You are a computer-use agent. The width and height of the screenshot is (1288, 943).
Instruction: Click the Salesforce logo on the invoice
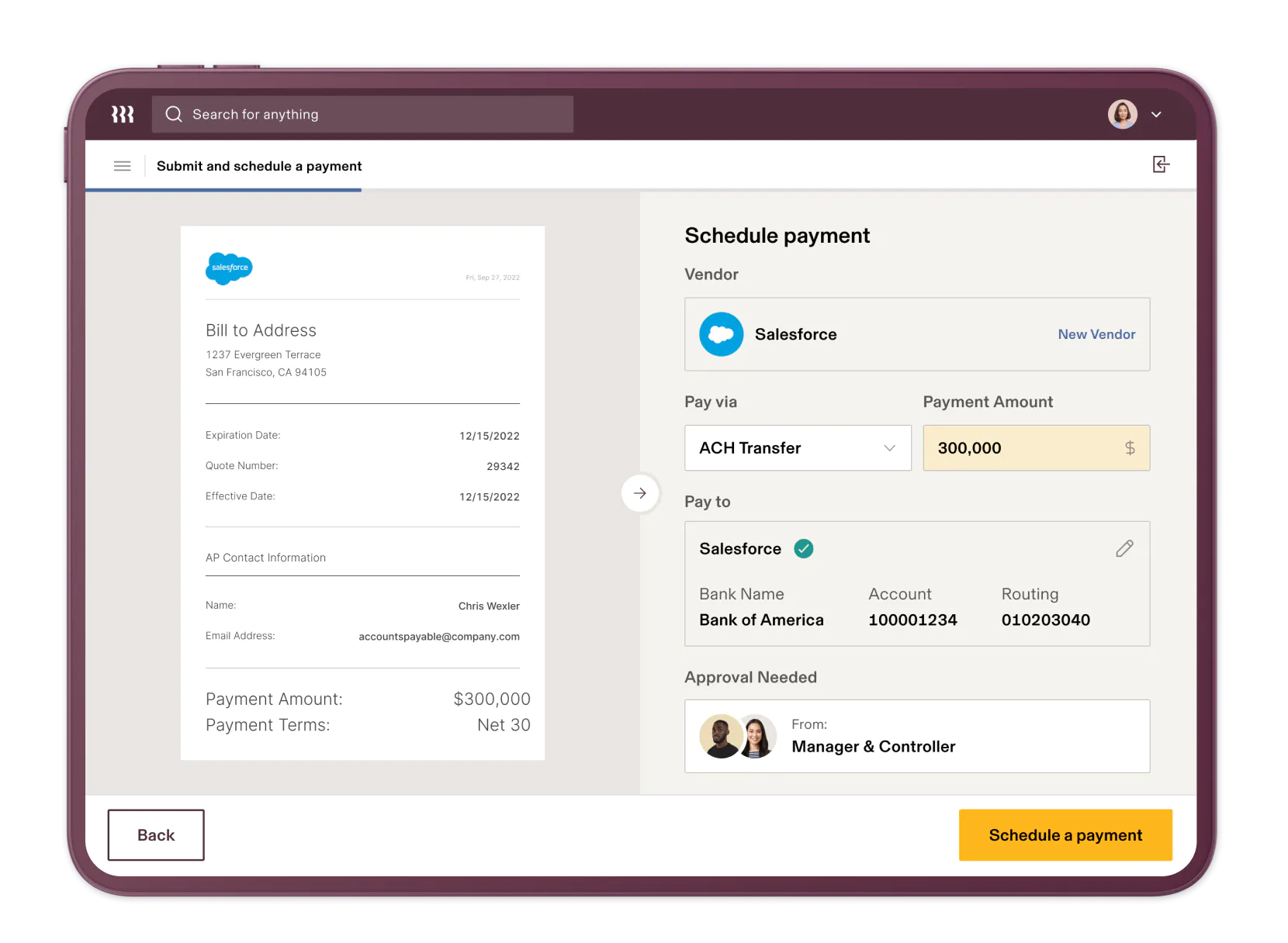coord(229,268)
